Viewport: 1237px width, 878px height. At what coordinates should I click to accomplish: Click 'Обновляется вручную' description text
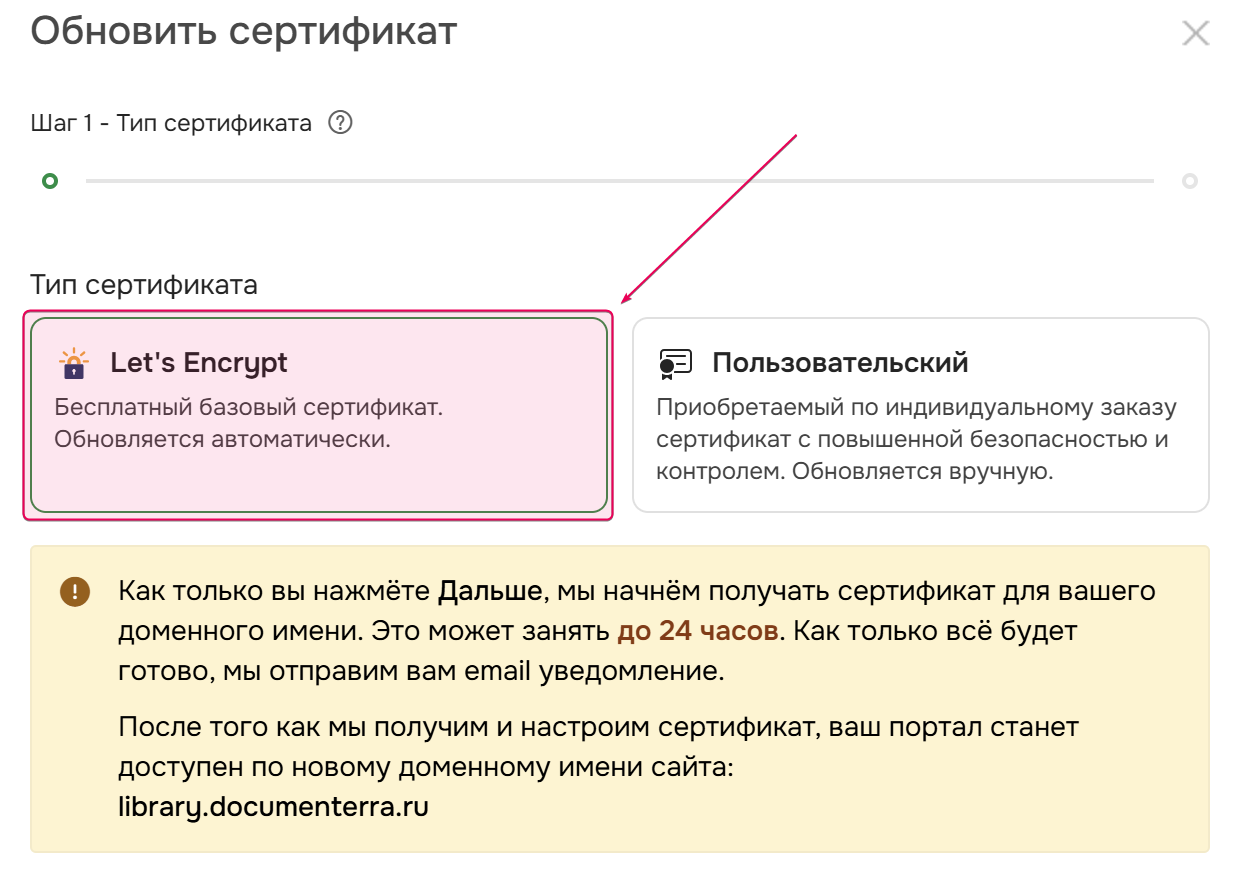pyautogui.click(x=923, y=471)
